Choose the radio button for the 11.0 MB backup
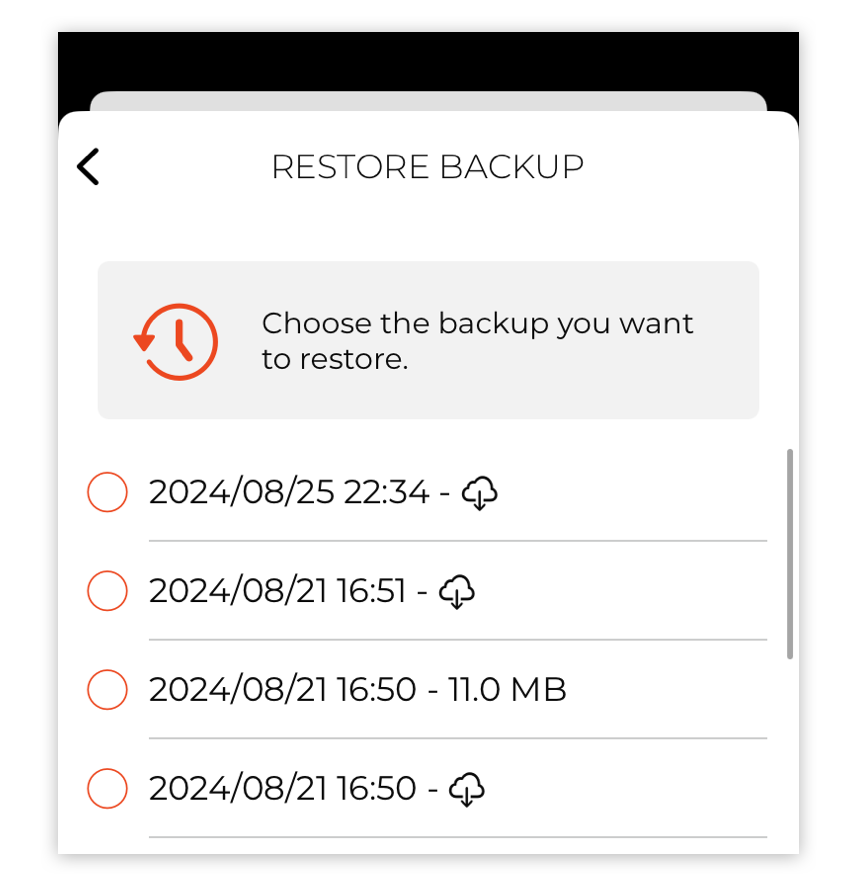 [107, 690]
